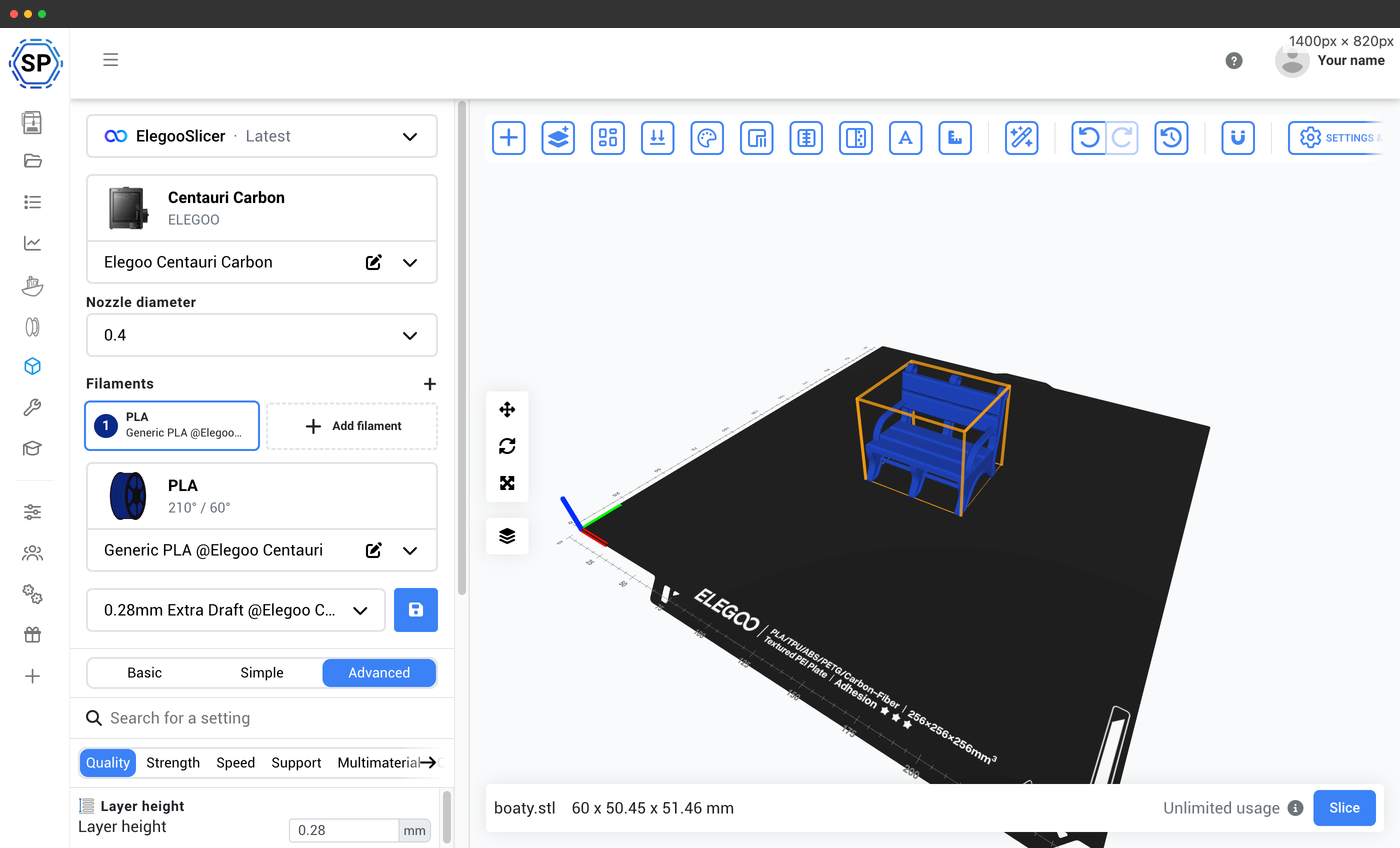Switch to Simple settings mode
1400x848 pixels.
(262, 673)
